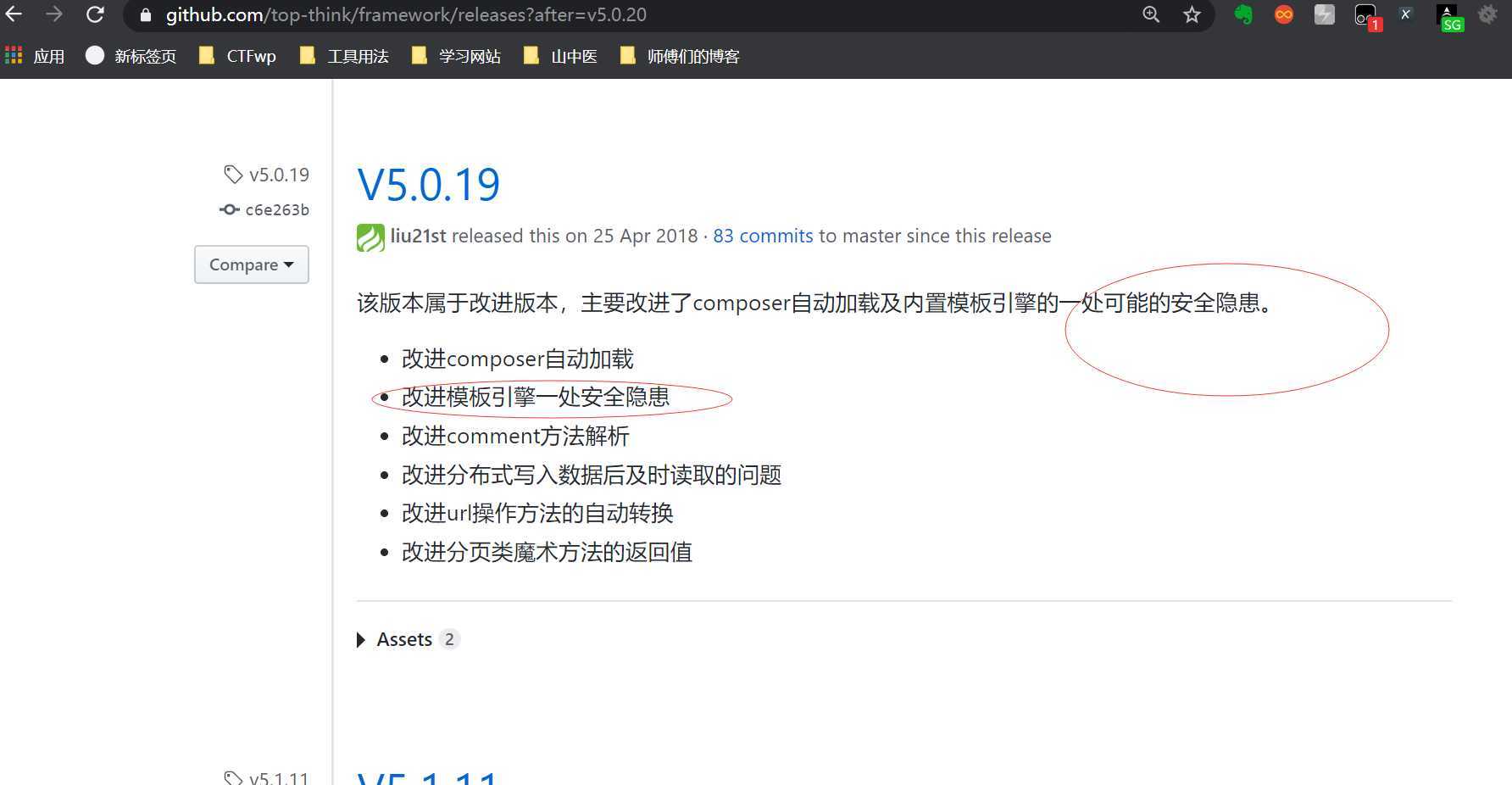Open the V5.0.19 release title link
Image resolution: width=1512 pixels, height=785 pixels.
tap(429, 185)
